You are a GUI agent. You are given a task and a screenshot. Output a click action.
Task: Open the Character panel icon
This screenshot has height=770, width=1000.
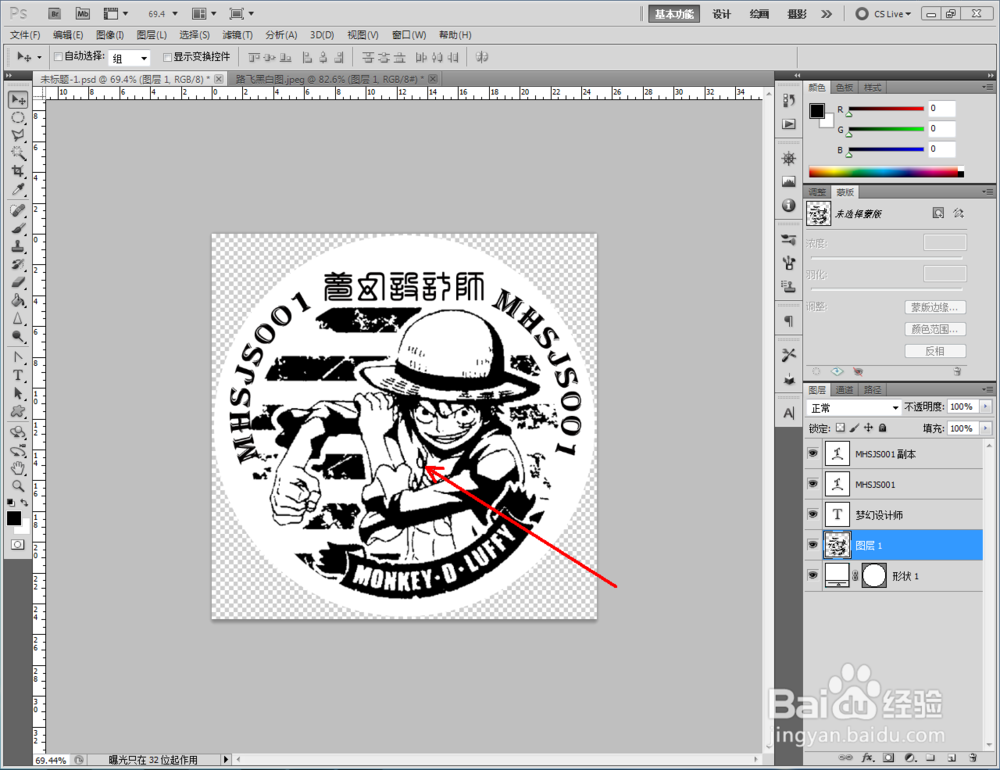click(789, 413)
